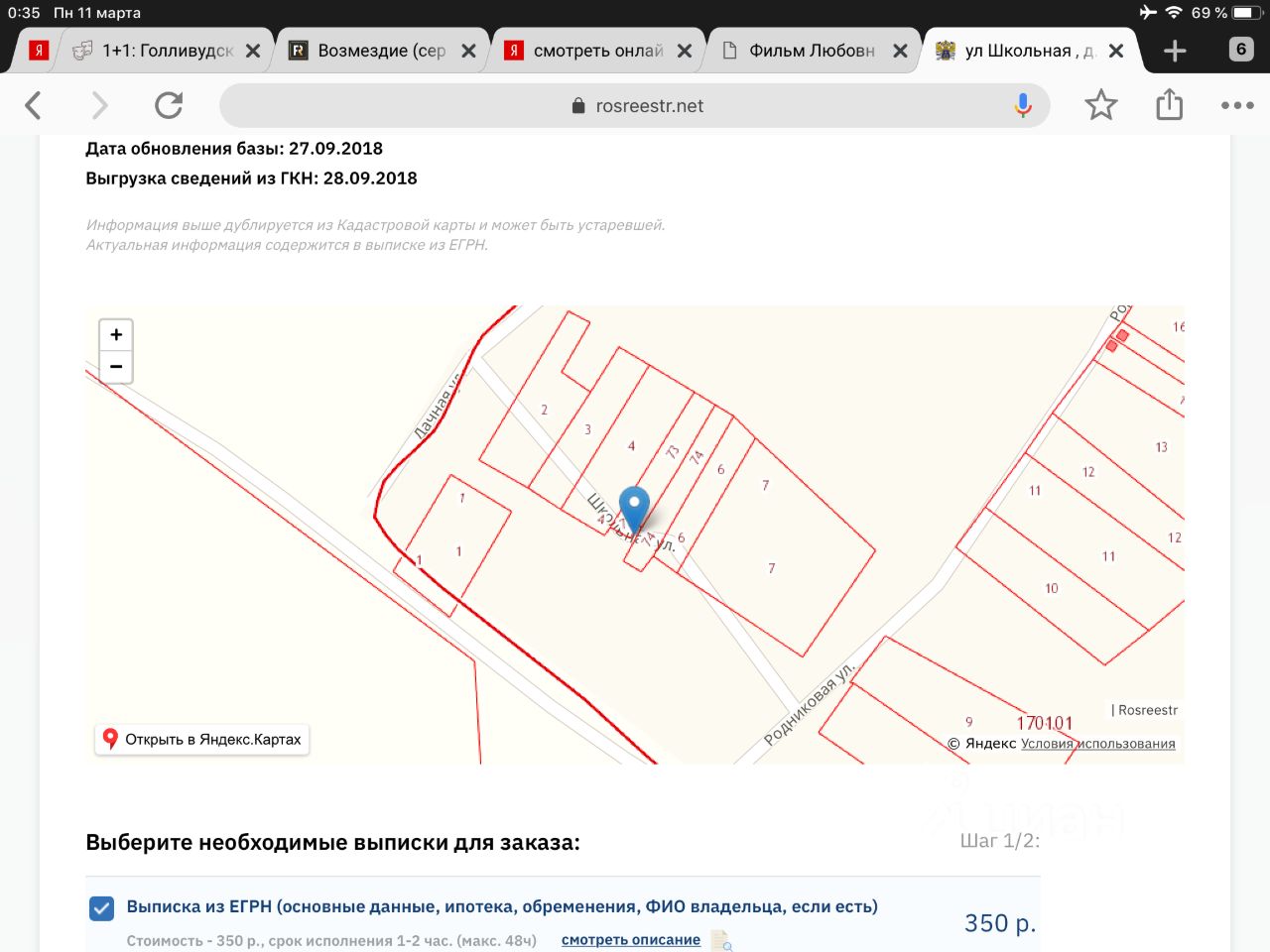The image size is (1270, 952).
Task: Close the Возмездие tab
Action: [x=468, y=51]
